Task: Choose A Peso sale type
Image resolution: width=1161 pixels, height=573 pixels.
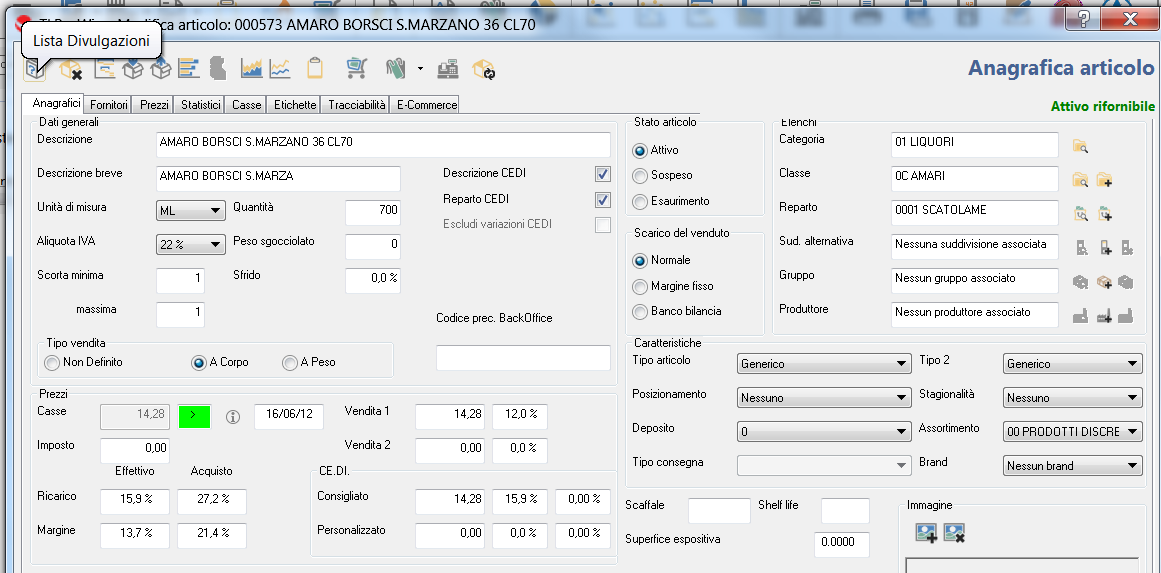Action: tap(290, 362)
